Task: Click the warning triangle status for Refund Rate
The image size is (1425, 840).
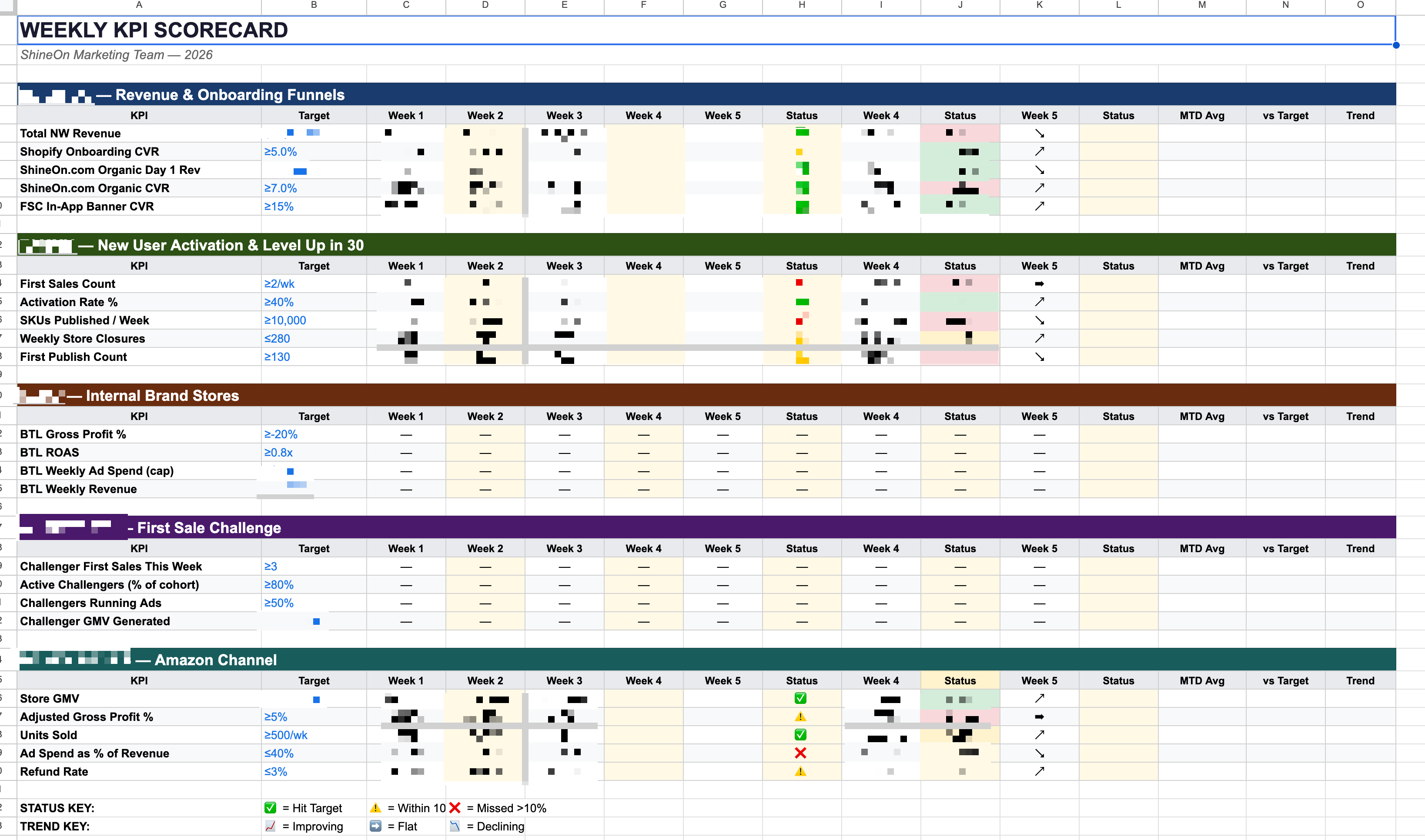Action: (x=800, y=771)
